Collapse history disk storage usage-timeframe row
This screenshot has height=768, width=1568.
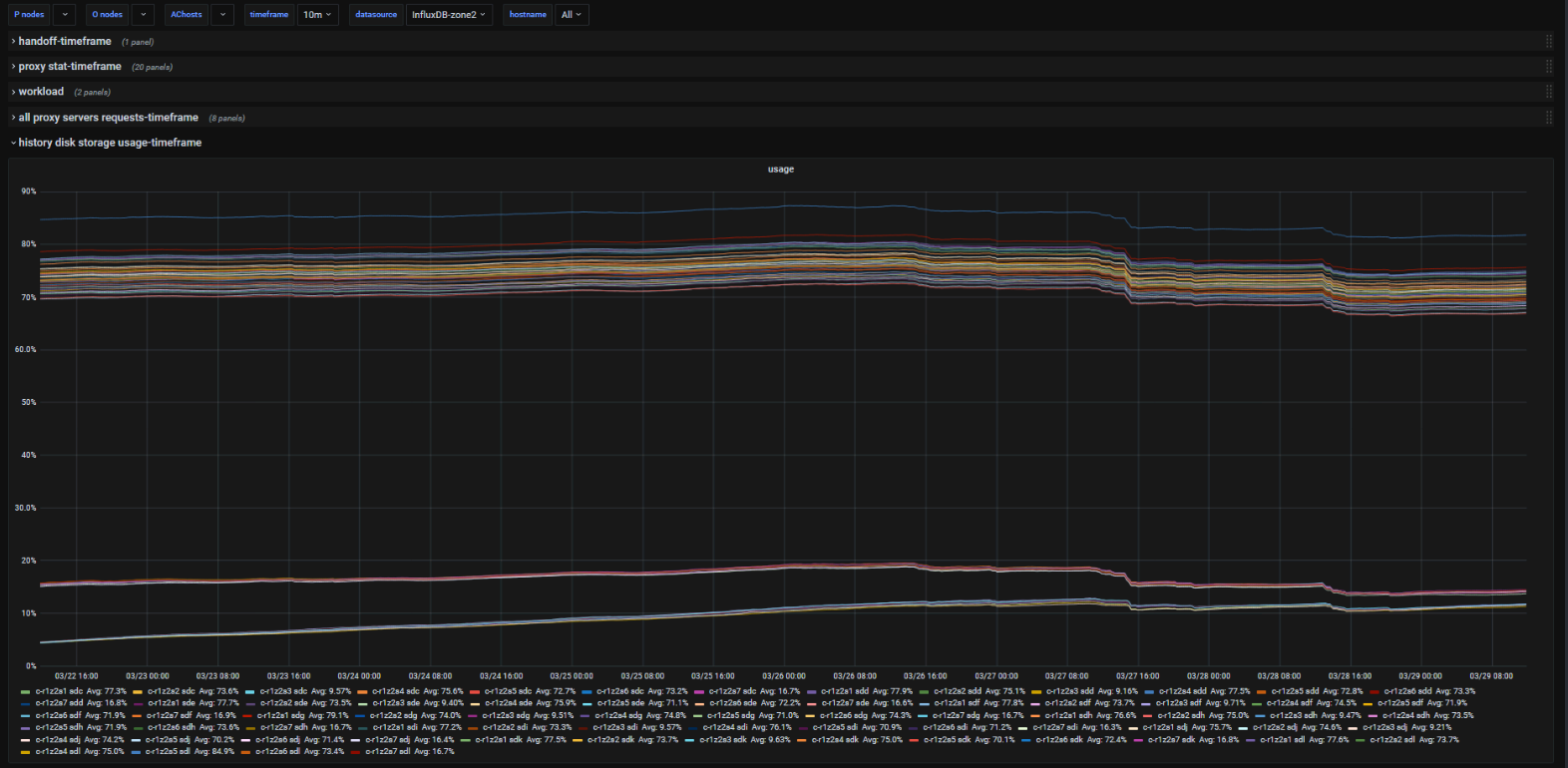(x=110, y=143)
